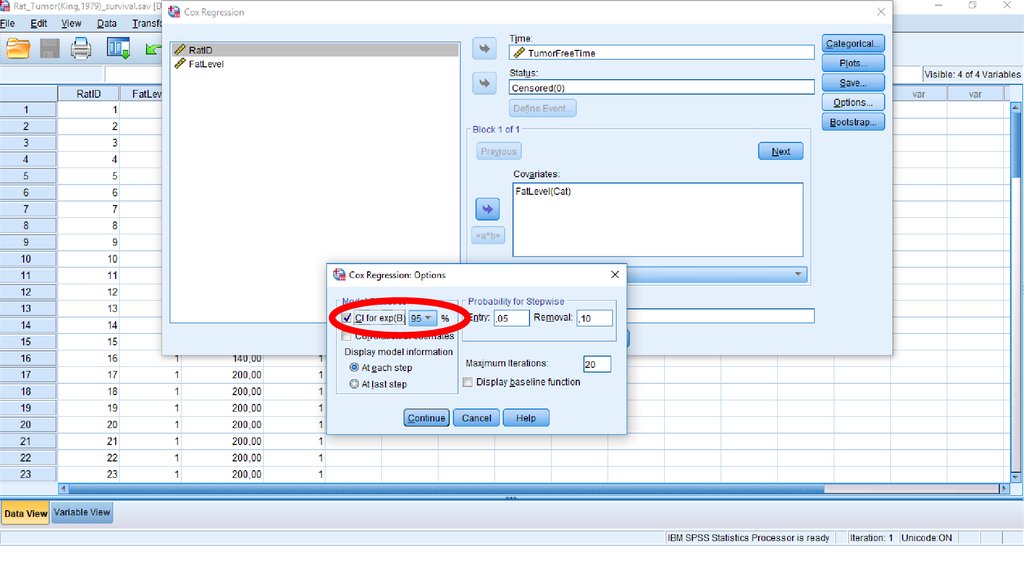Click the Plots... button
The image size is (1024, 574).
coord(853,63)
